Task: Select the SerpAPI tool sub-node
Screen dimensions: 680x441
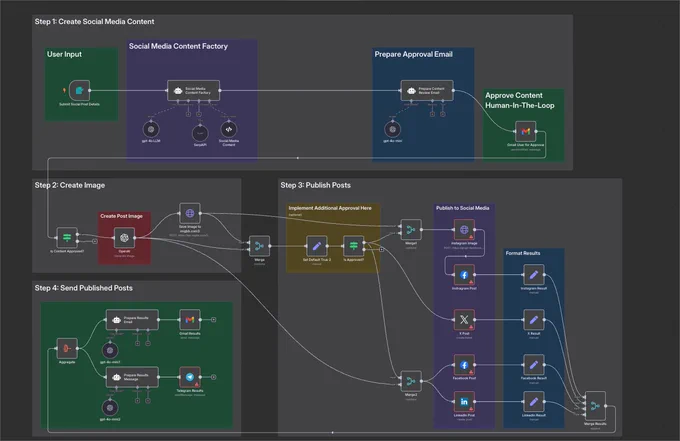Action: coord(200,133)
